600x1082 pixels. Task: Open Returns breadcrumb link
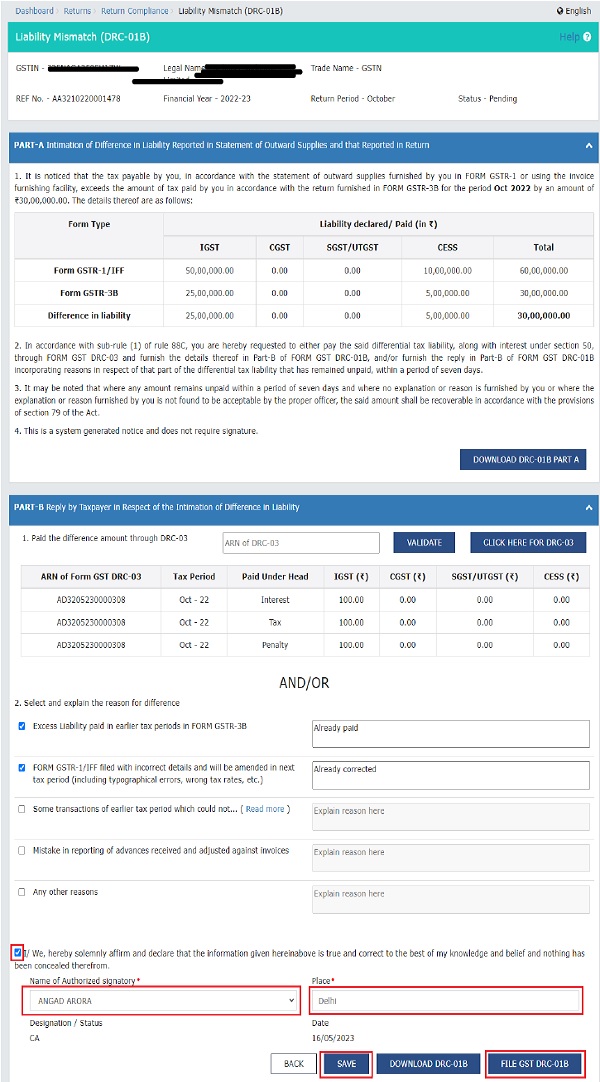pyautogui.click(x=77, y=11)
